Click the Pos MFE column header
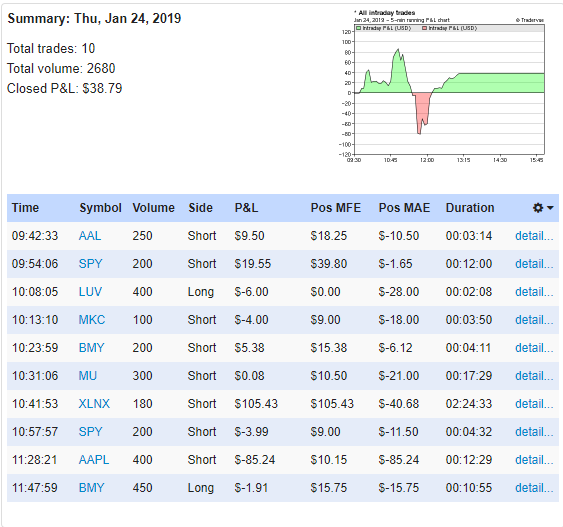 335,207
